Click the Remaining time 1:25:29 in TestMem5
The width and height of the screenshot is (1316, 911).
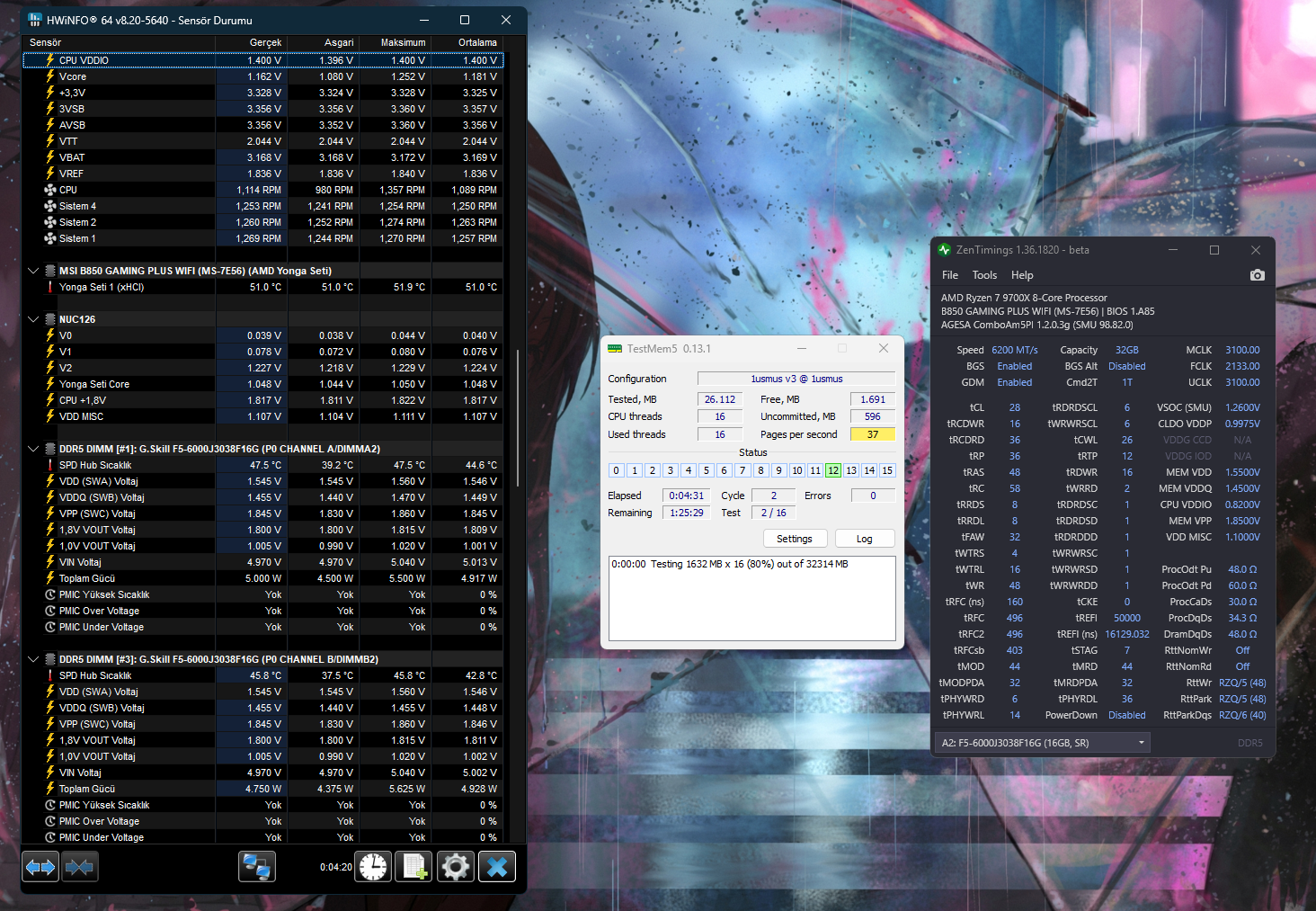pos(687,513)
